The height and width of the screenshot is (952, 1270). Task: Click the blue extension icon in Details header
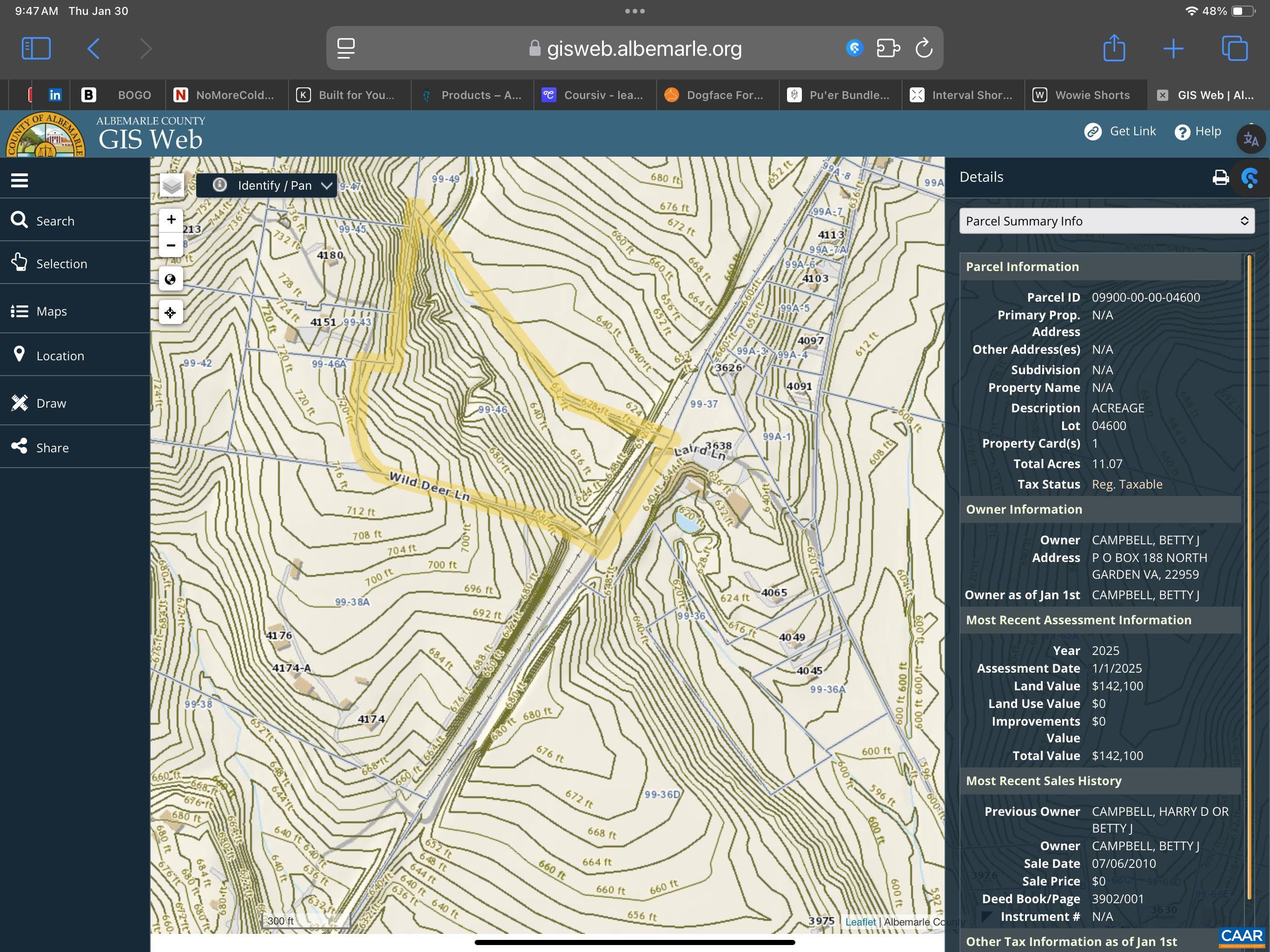(x=1250, y=178)
